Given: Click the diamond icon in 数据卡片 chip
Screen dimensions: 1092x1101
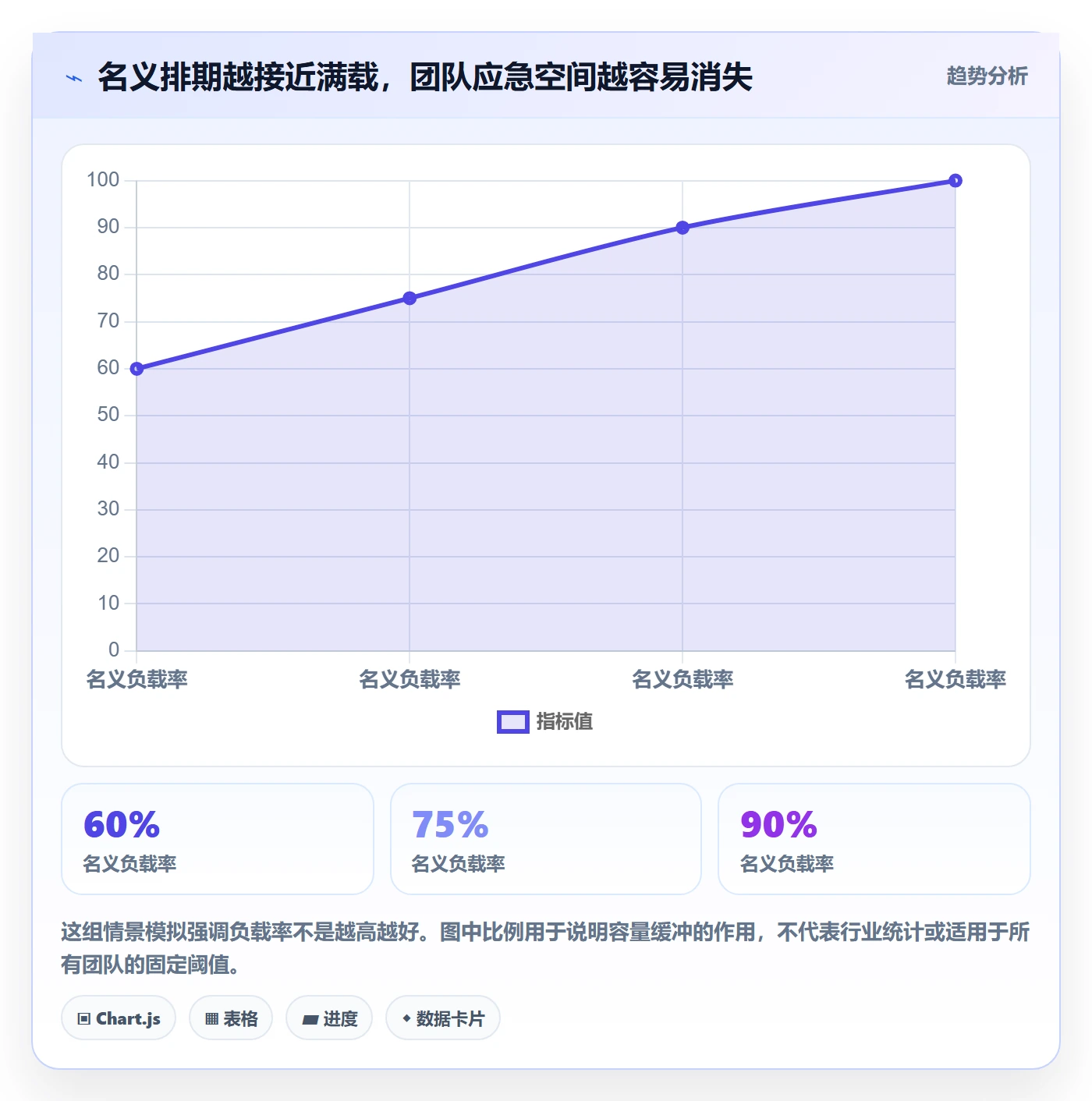Looking at the screenshot, I should tap(406, 1018).
